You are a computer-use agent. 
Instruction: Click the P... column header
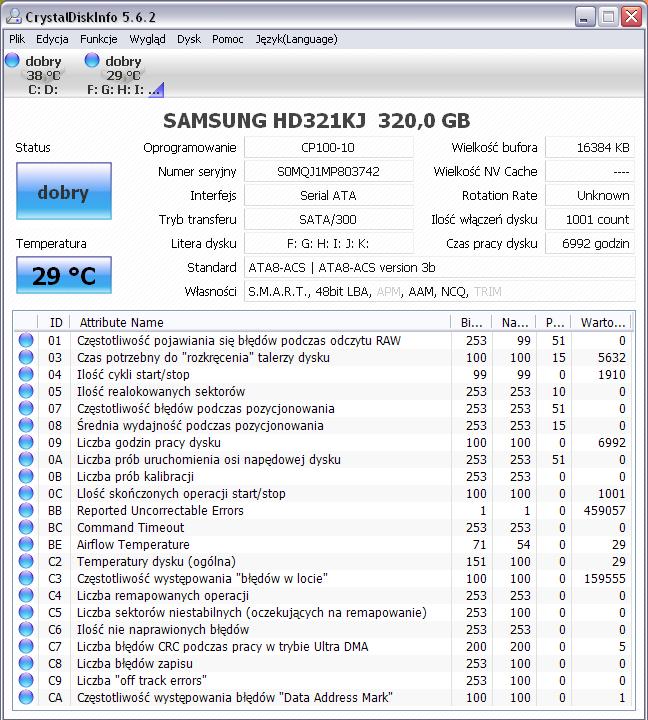(553, 322)
